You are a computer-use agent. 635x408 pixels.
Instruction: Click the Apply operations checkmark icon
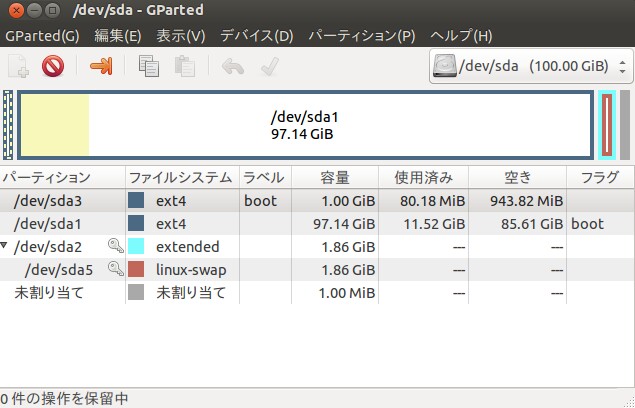(268, 67)
